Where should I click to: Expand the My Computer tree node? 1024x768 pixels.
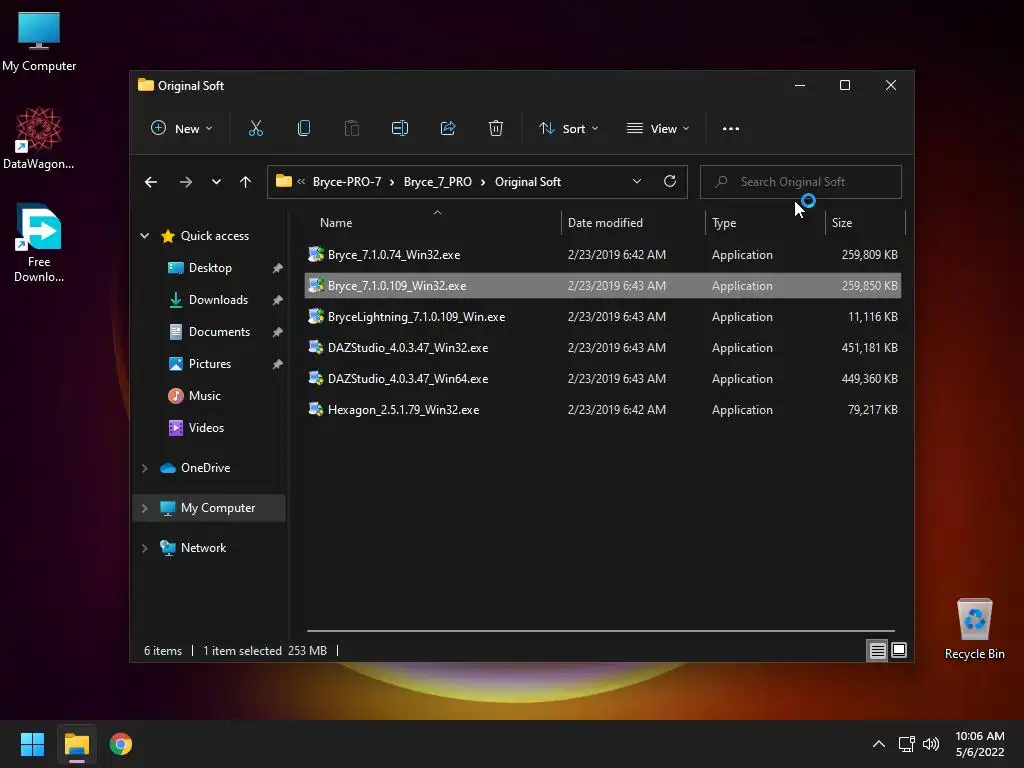(144, 508)
